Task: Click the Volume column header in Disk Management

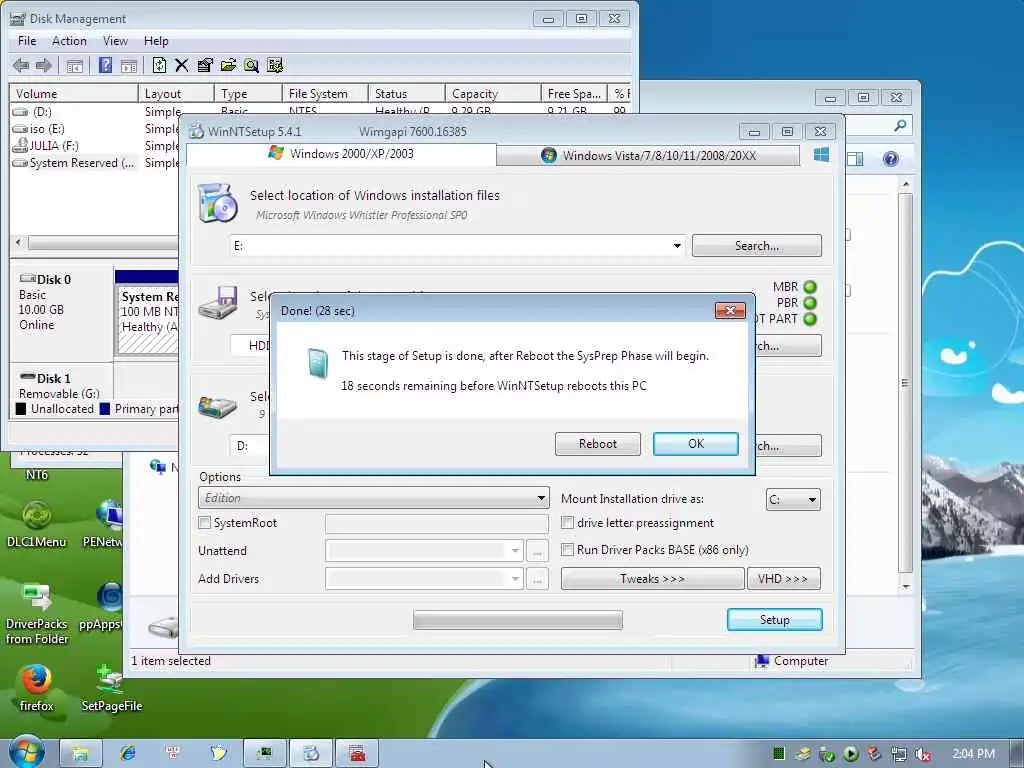Action: click(73, 94)
